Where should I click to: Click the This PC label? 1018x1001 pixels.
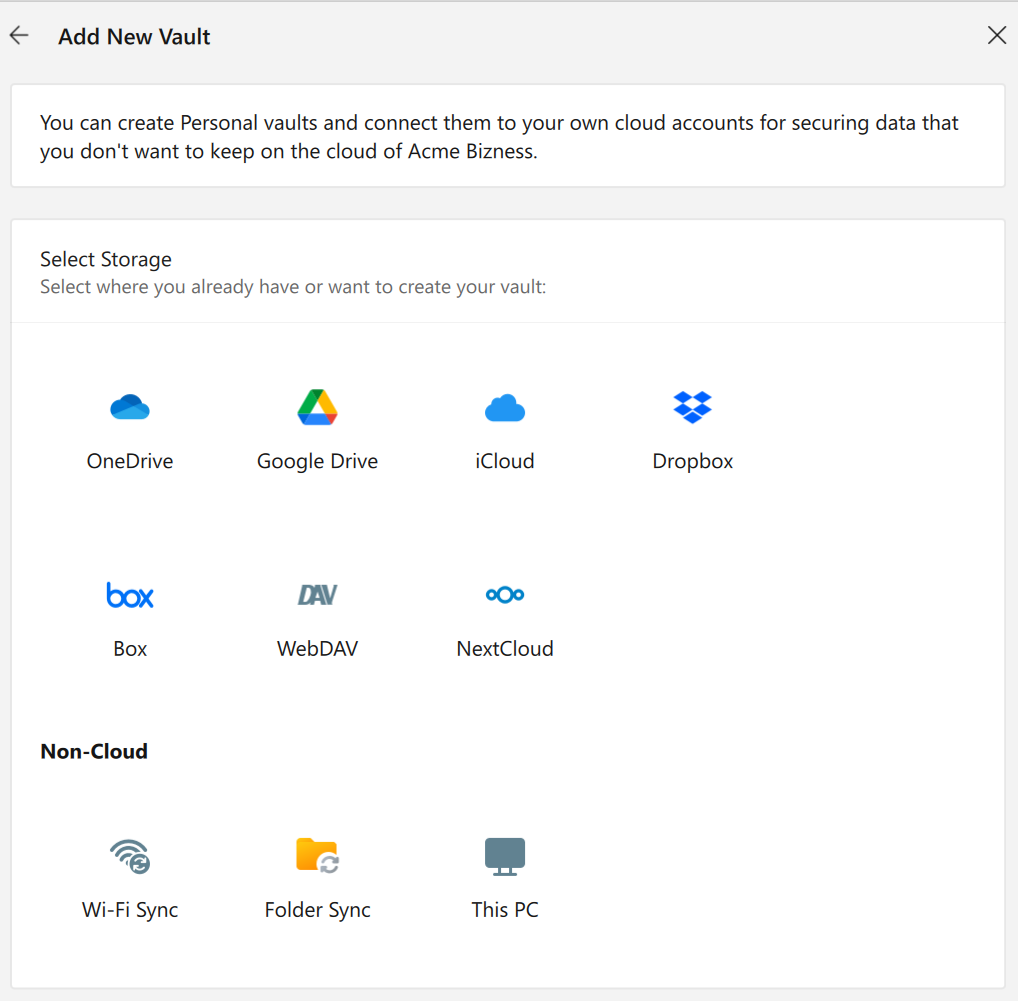point(504,909)
